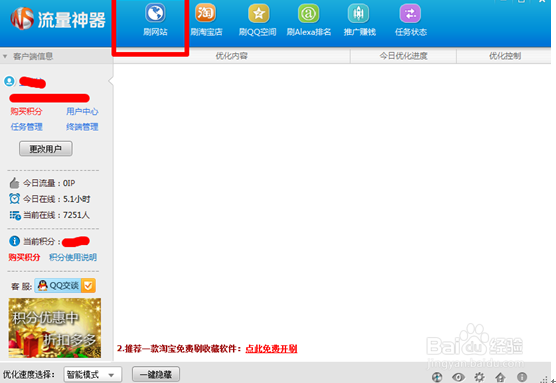Click the globe icon in bottom status bar

tap(437, 377)
